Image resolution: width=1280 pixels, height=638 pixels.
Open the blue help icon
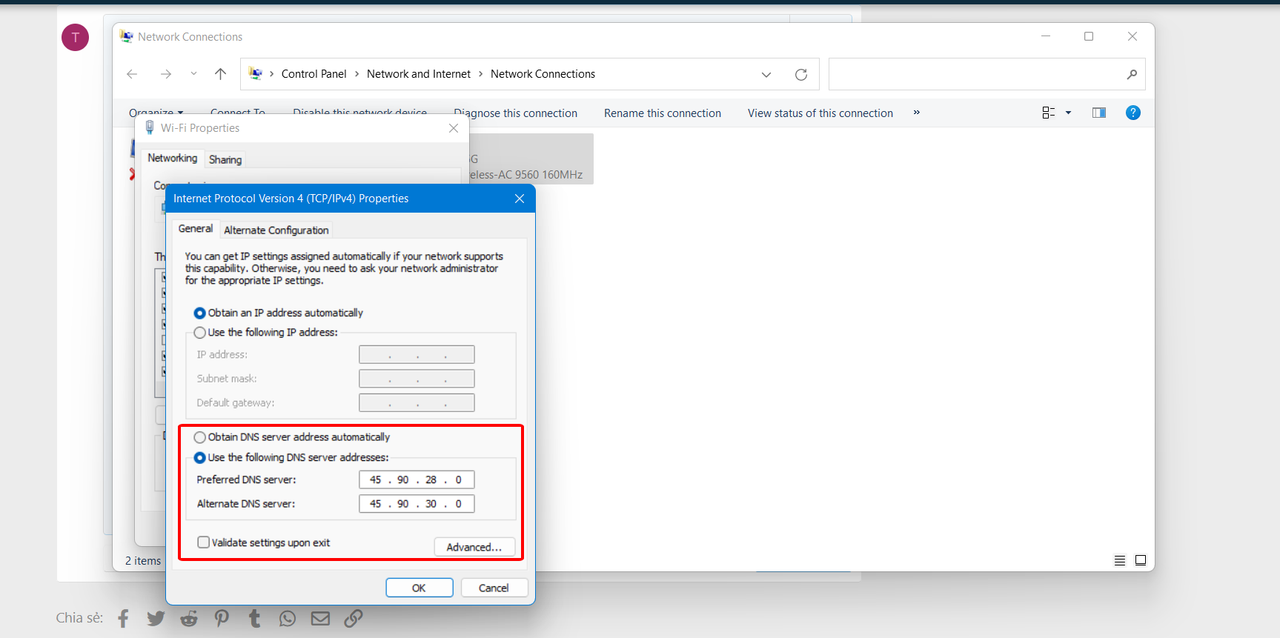1133,113
